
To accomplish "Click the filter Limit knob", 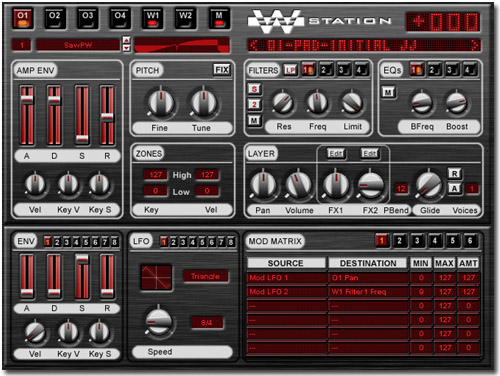I will (x=352, y=102).
